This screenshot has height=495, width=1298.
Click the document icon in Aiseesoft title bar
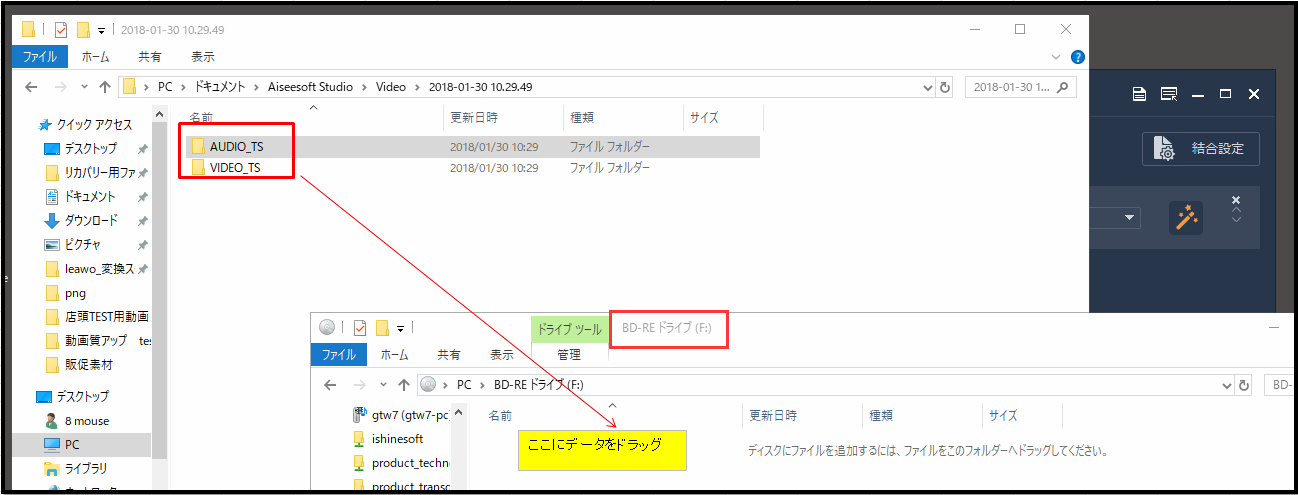pyautogui.click(x=1139, y=94)
